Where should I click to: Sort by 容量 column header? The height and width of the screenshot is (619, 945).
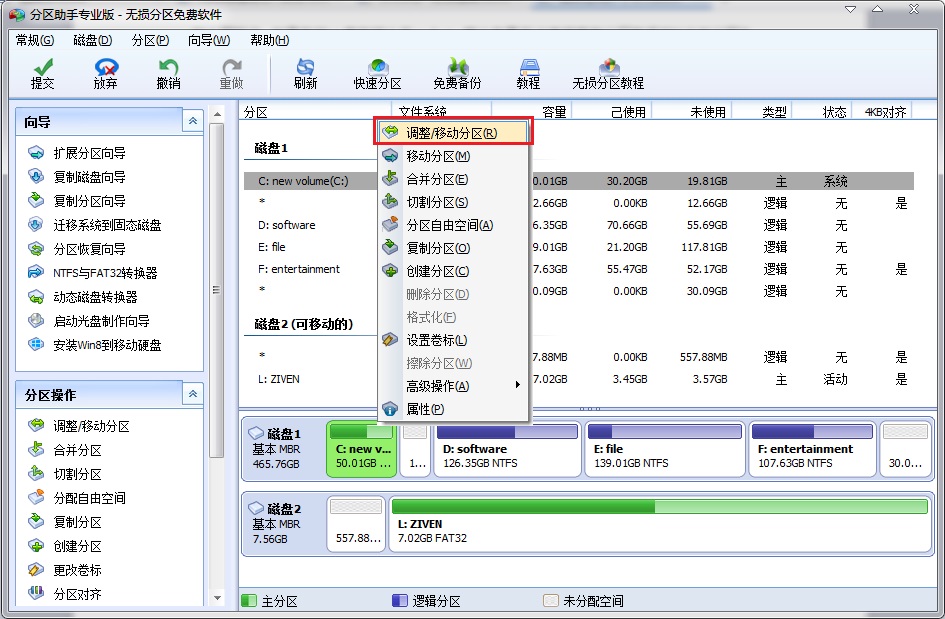pos(553,112)
